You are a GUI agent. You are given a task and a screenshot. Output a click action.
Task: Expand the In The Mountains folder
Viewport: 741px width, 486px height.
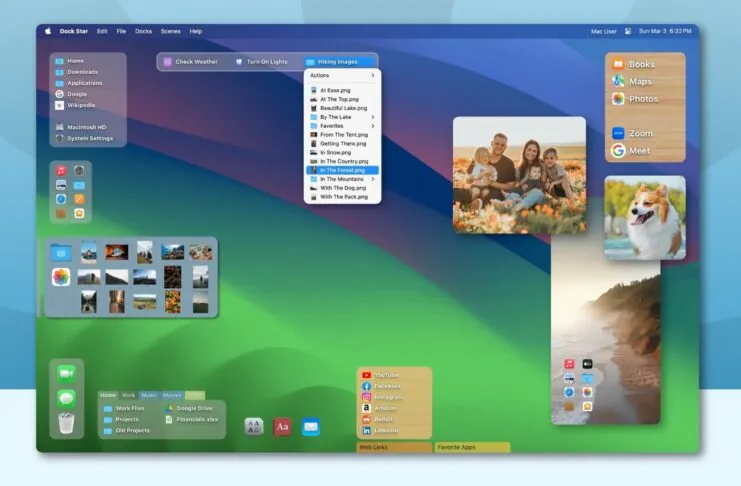click(x=342, y=179)
